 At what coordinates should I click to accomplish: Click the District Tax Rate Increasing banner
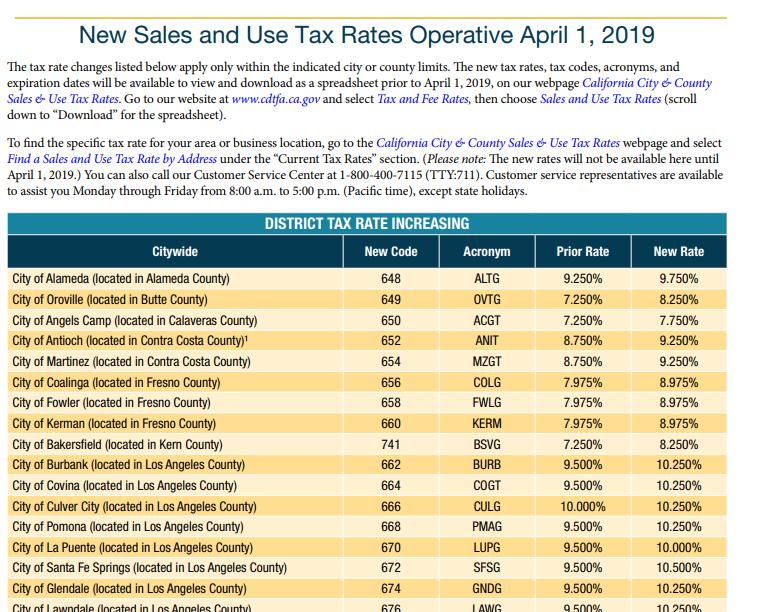pyautogui.click(x=367, y=223)
